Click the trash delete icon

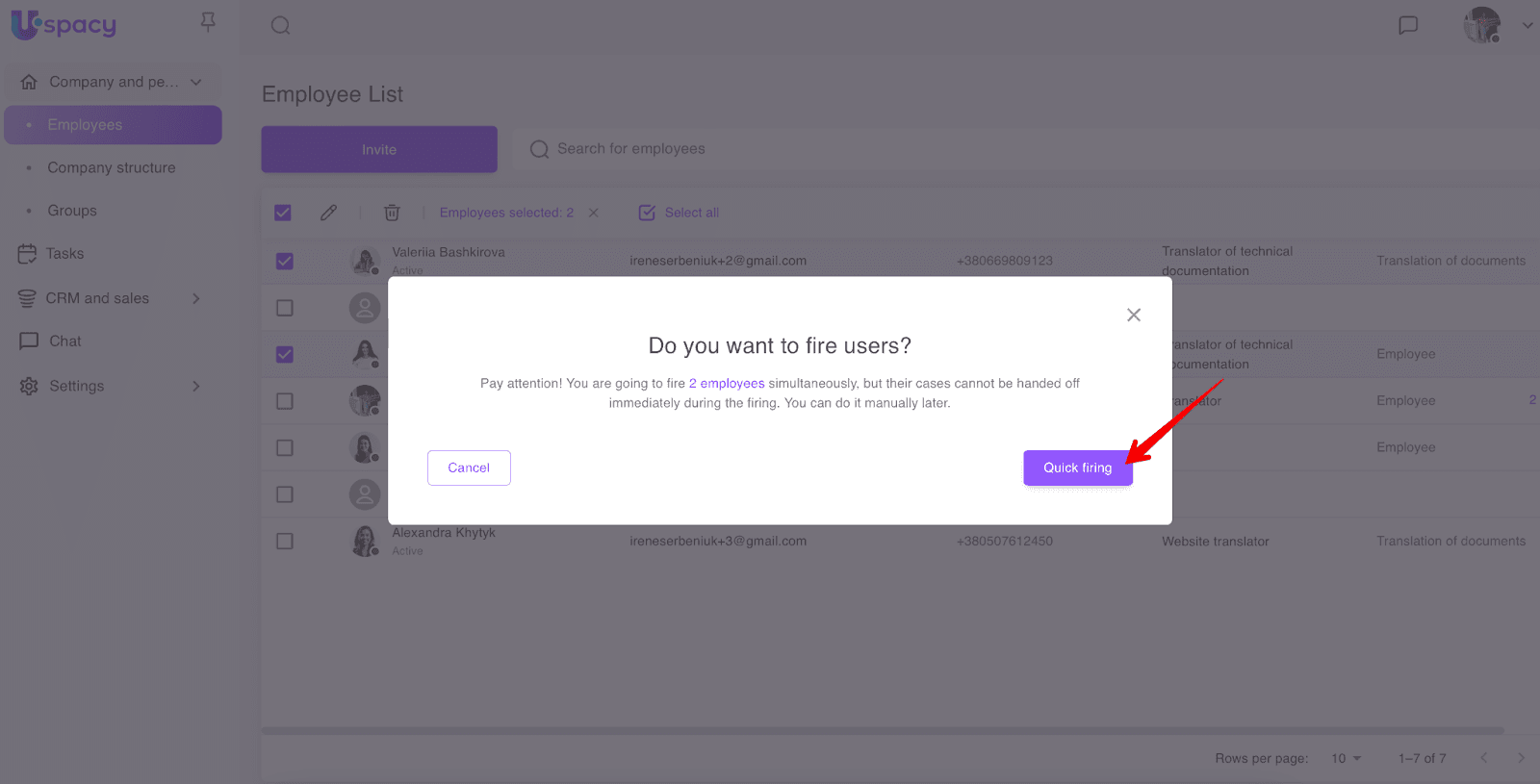(392, 213)
